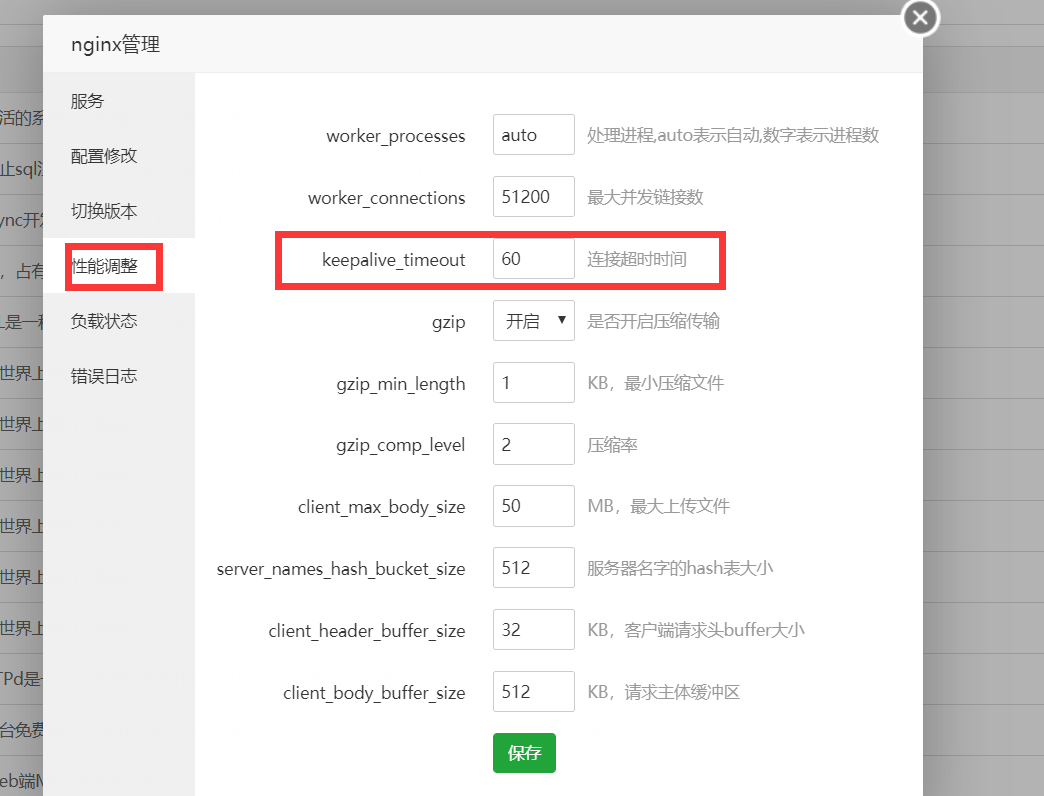Click the client_body_buffer_size input field
The height and width of the screenshot is (796, 1044).
point(533,692)
